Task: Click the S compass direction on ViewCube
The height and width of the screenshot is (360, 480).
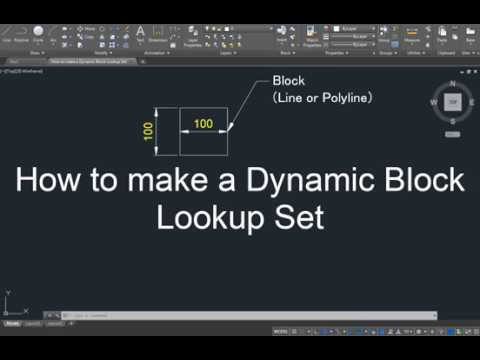Action: 453,121
